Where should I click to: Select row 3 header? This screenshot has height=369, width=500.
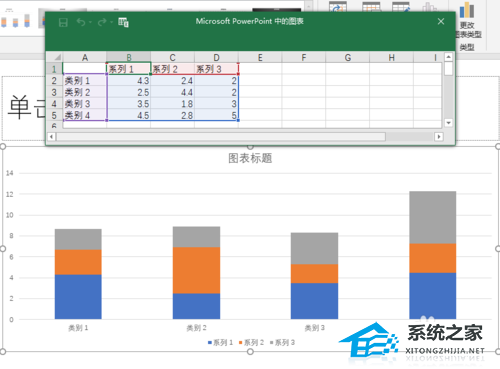coord(54,92)
